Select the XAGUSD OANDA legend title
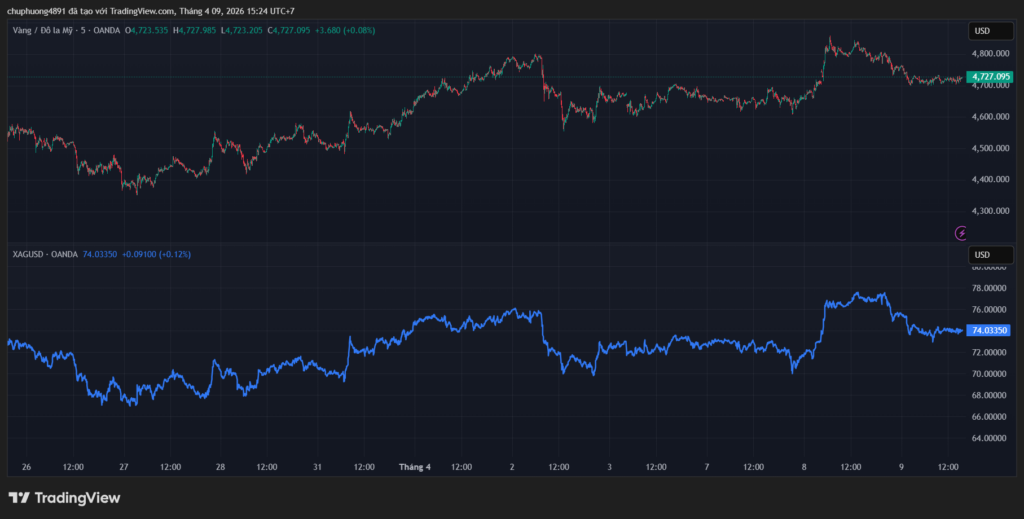This screenshot has height=519, width=1024. click(x=43, y=255)
